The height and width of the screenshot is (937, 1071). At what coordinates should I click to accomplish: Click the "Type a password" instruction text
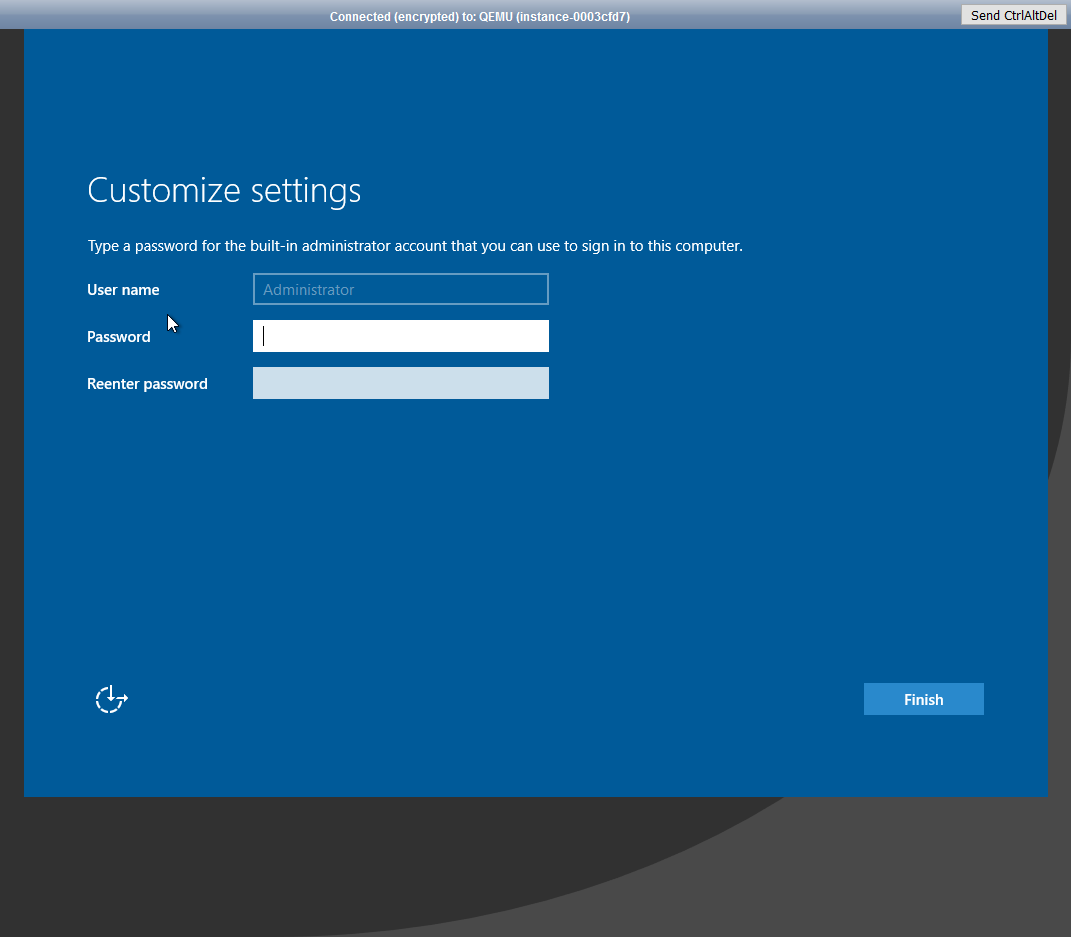pos(414,246)
